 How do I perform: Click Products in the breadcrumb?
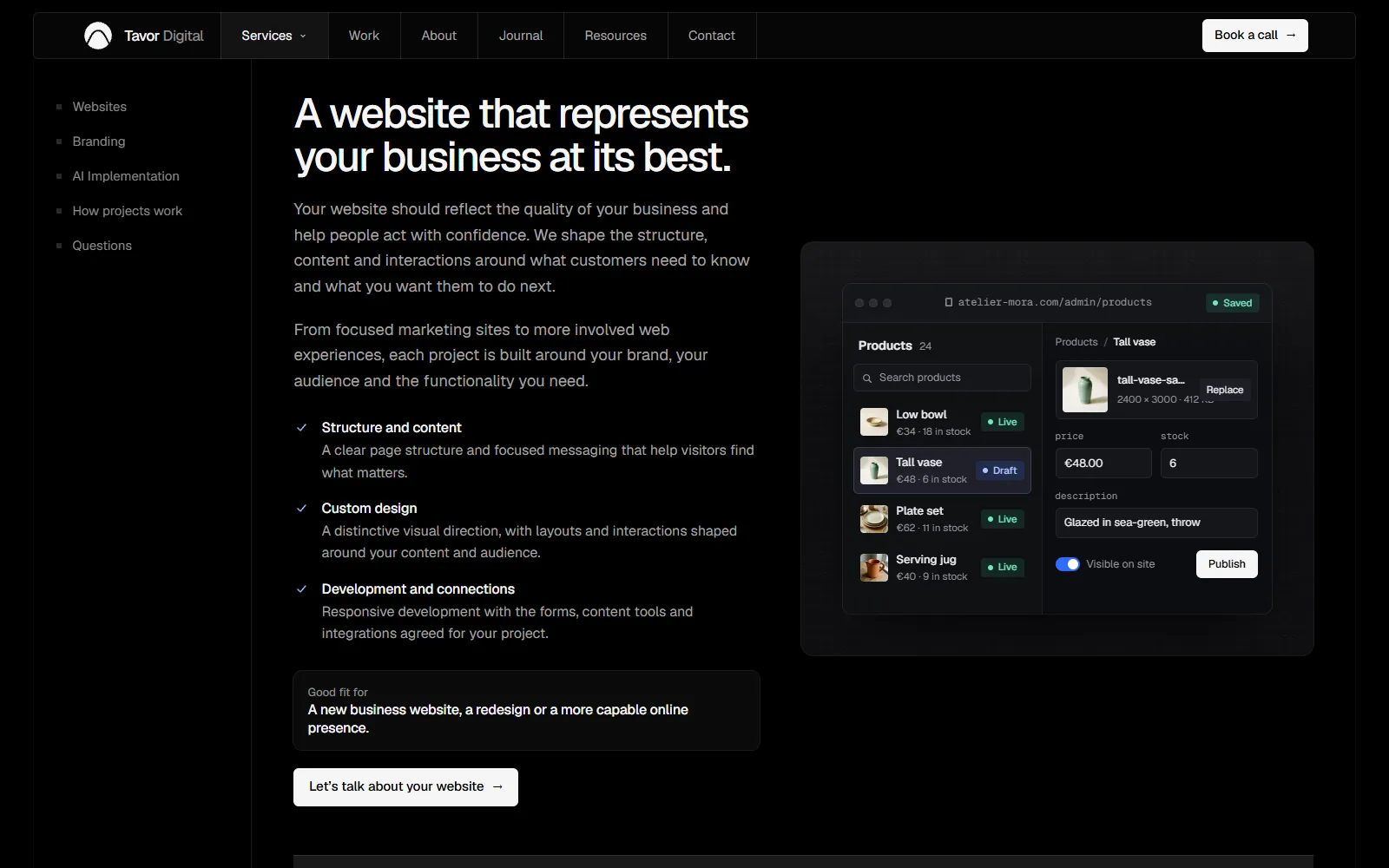pyautogui.click(x=1076, y=342)
